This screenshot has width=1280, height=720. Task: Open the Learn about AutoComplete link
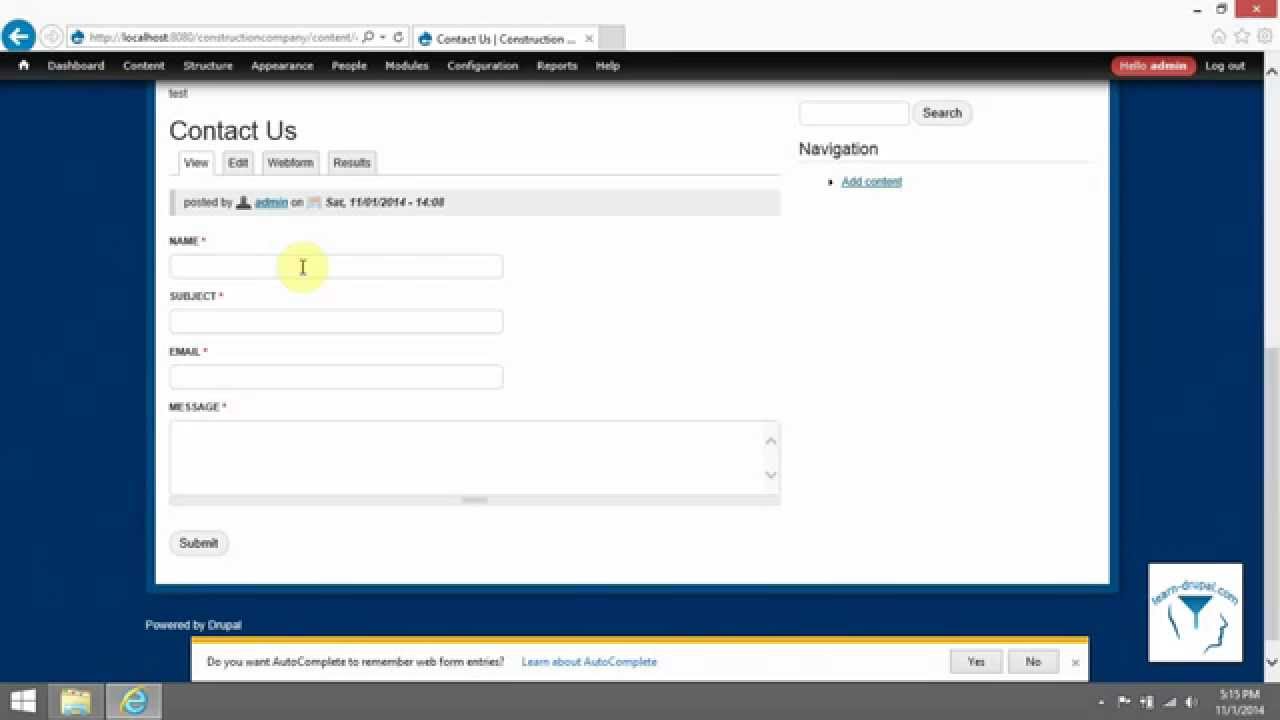589,662
